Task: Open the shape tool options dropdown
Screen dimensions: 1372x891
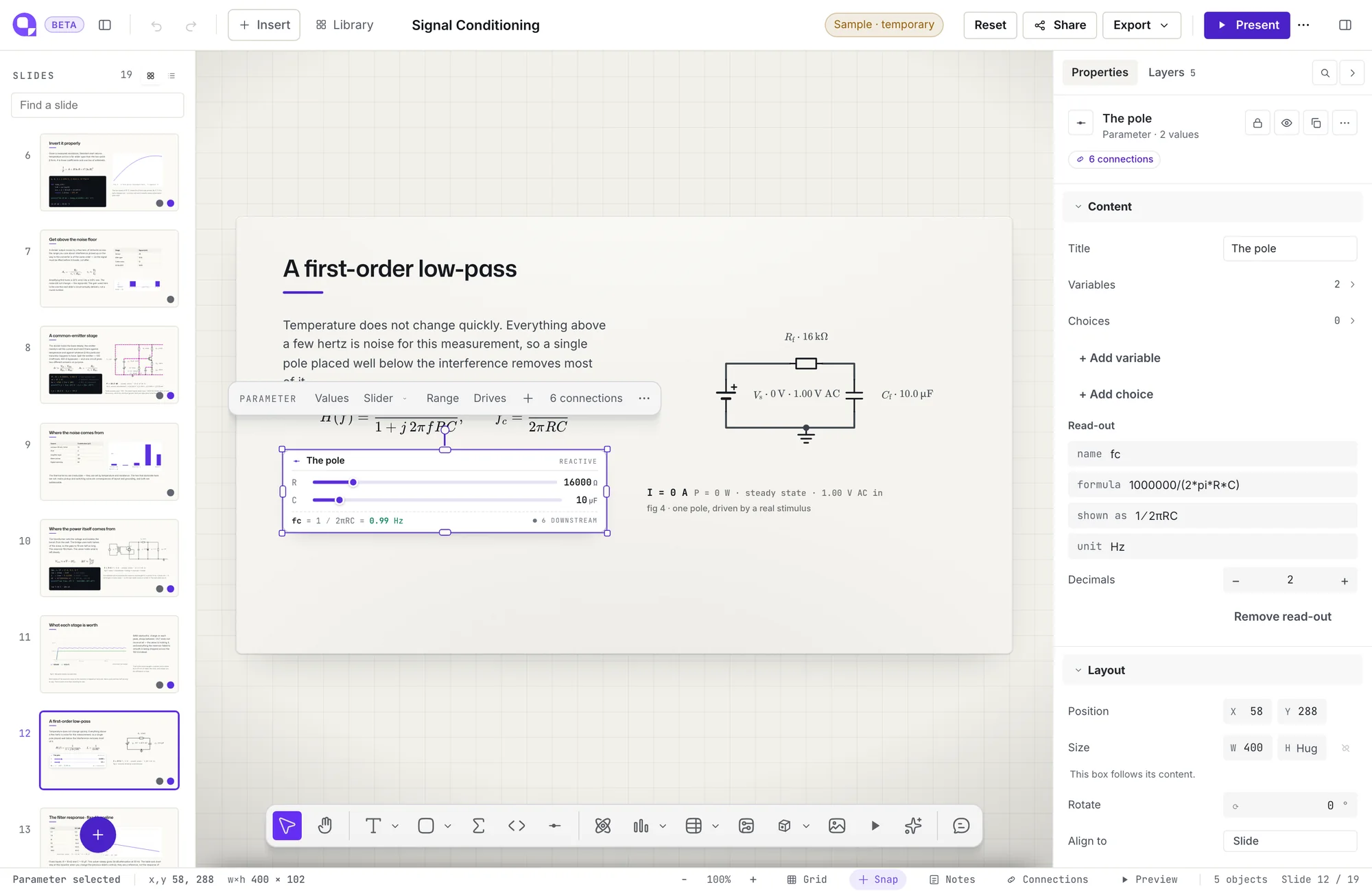Action: point(448,827)
